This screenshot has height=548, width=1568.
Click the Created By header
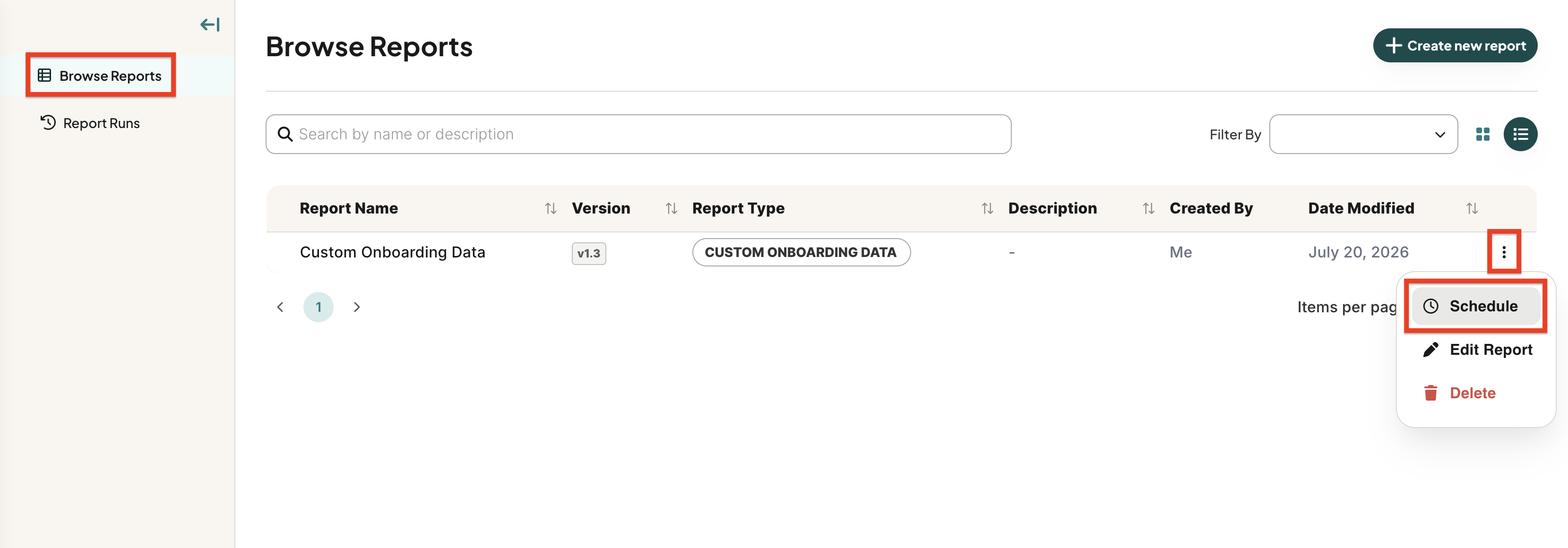(1211, 208)
